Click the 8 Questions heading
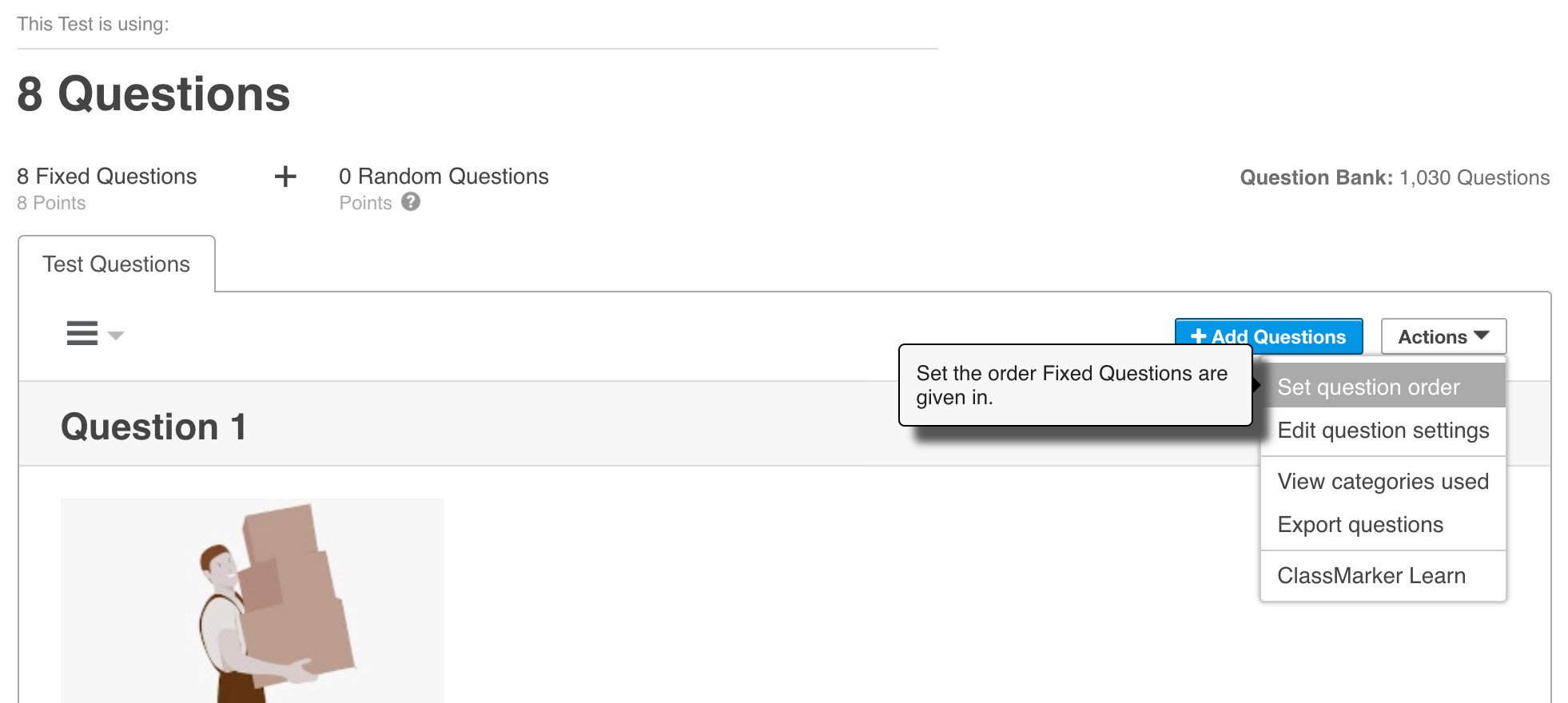1568x703 pixels. [x=153, y=94]
